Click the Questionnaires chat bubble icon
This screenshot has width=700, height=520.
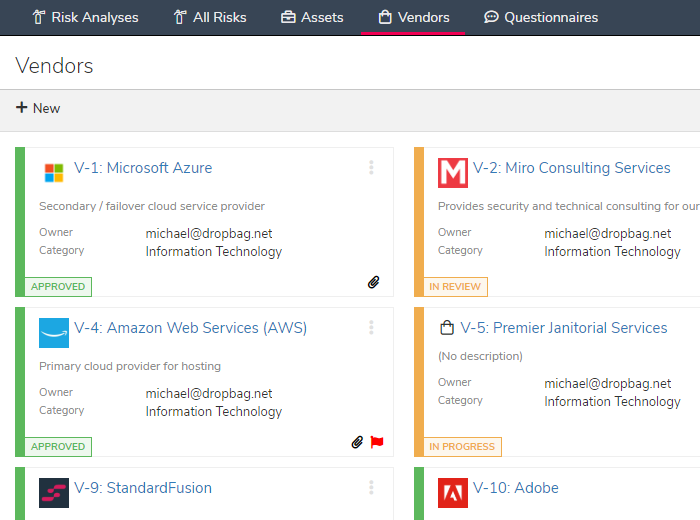pyautogui.click(x=491, y=17)
